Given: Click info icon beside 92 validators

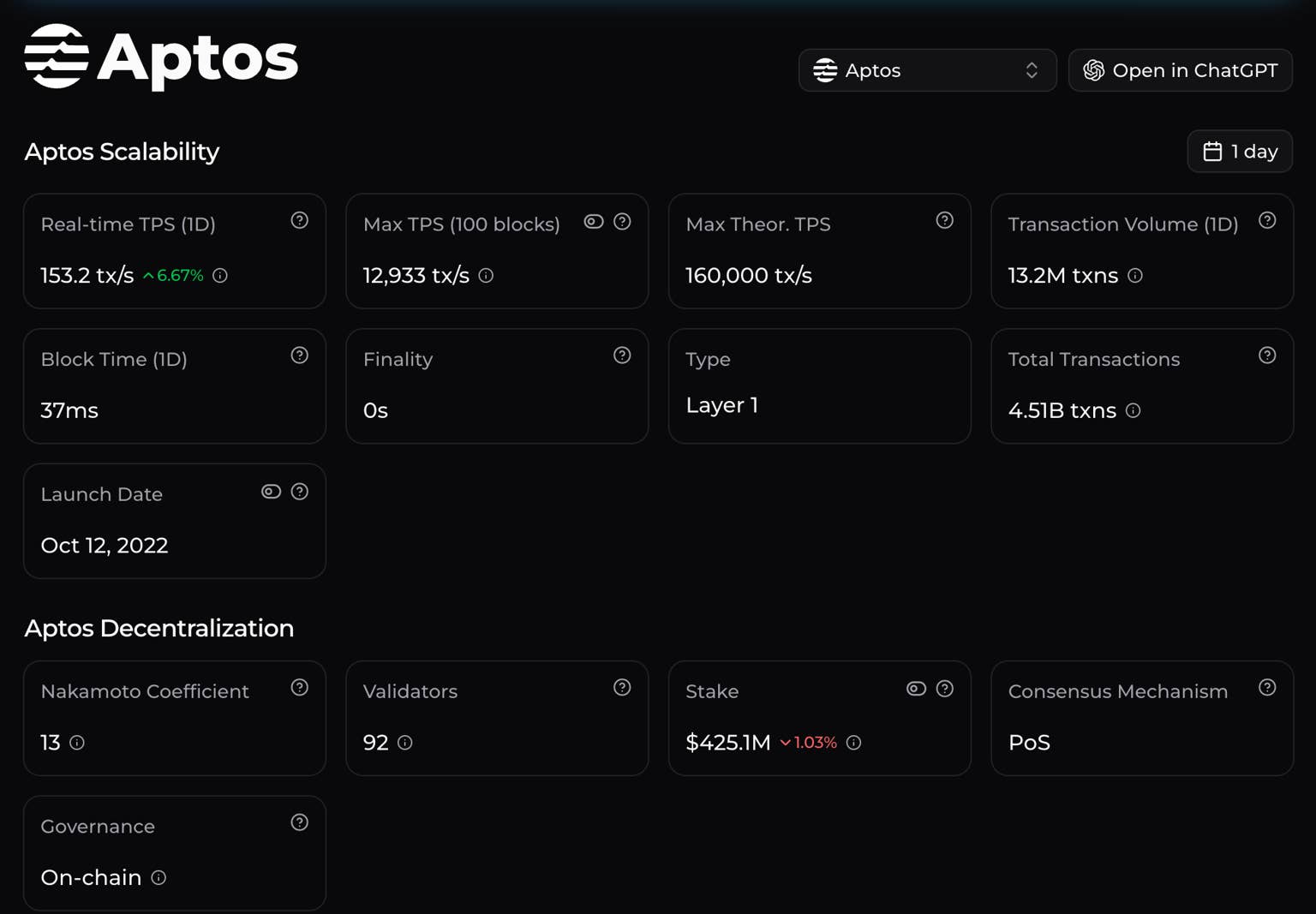Looking at the screenshot, I should [x=405, y=743].
